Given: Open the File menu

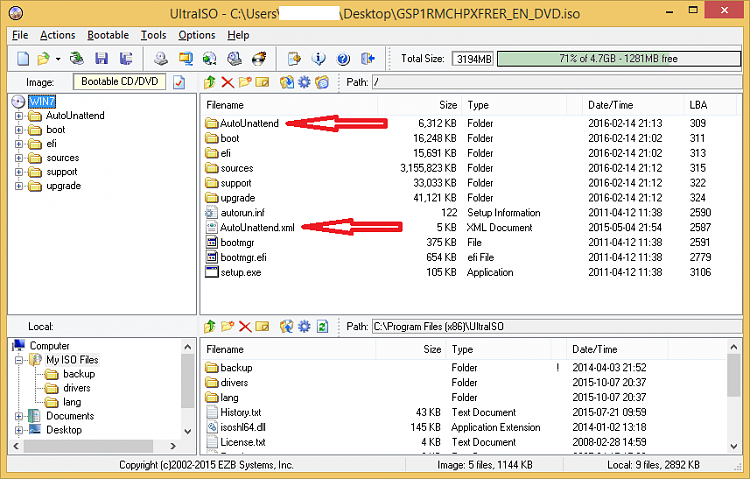Looking at the screenshot, I should 20,35.
